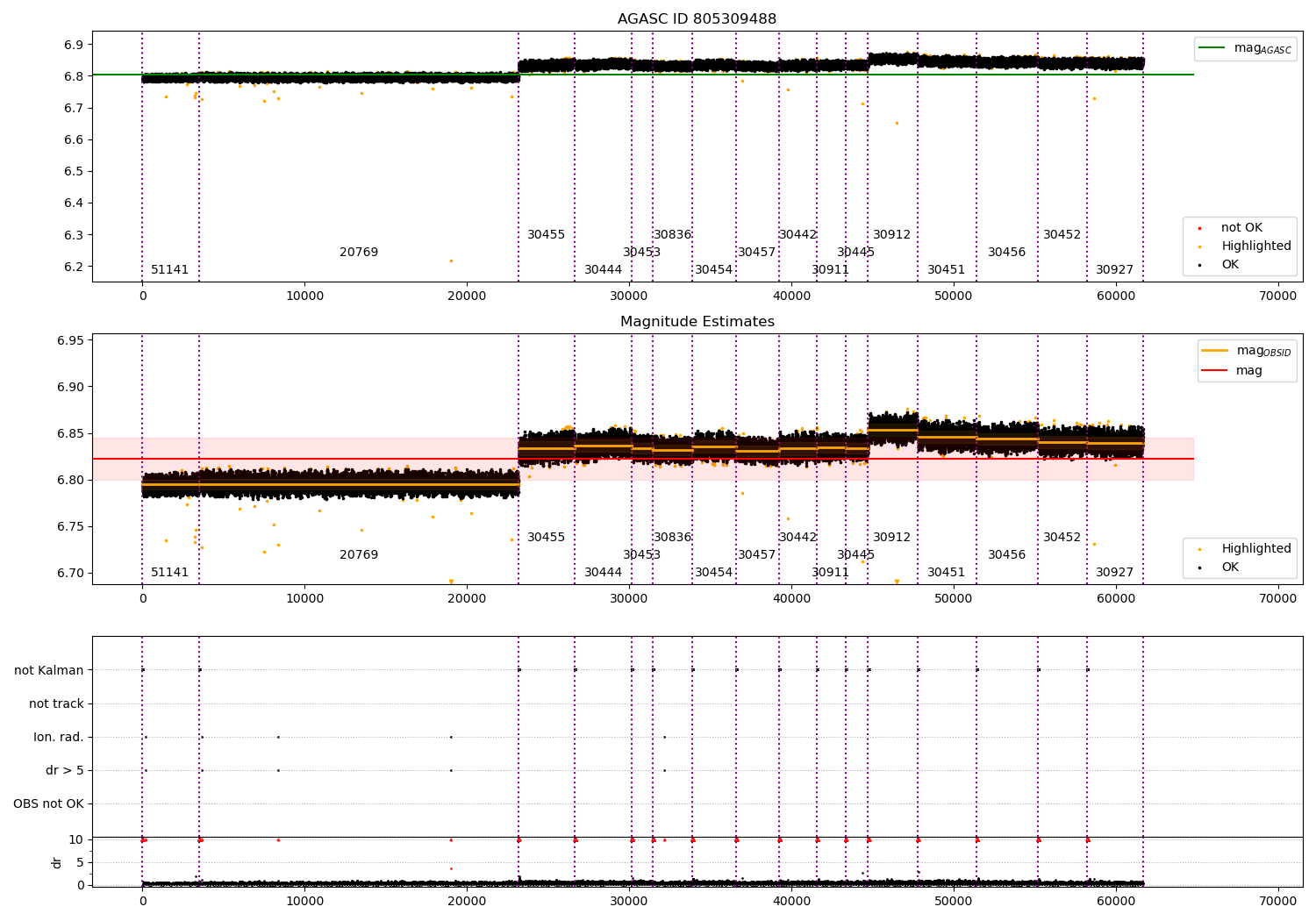Click x-axis tick 30000 under top plot
The height and width of the screenshot is (921, 1316).
[629, 296]
